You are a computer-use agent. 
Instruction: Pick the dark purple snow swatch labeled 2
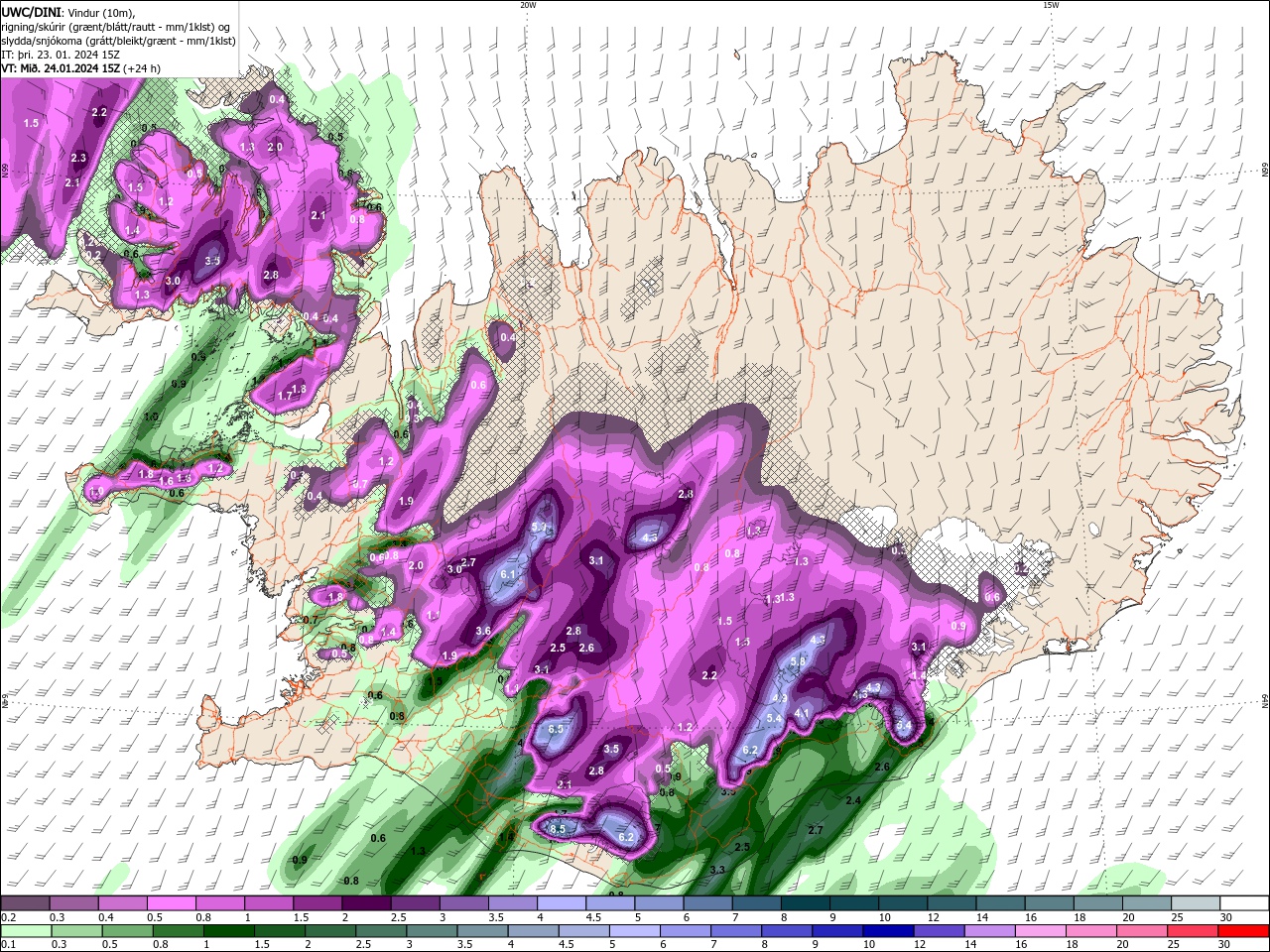click(x=366, y=903)
